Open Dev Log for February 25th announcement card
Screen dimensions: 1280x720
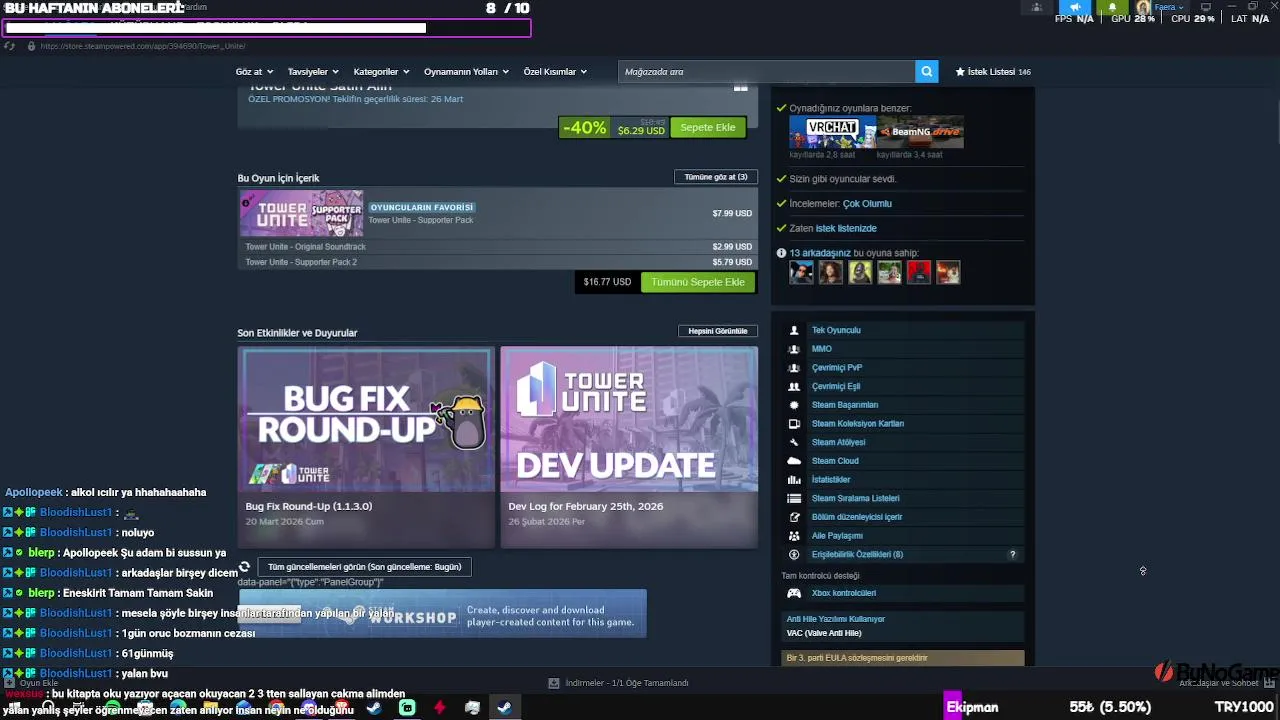tap(629, 447)
